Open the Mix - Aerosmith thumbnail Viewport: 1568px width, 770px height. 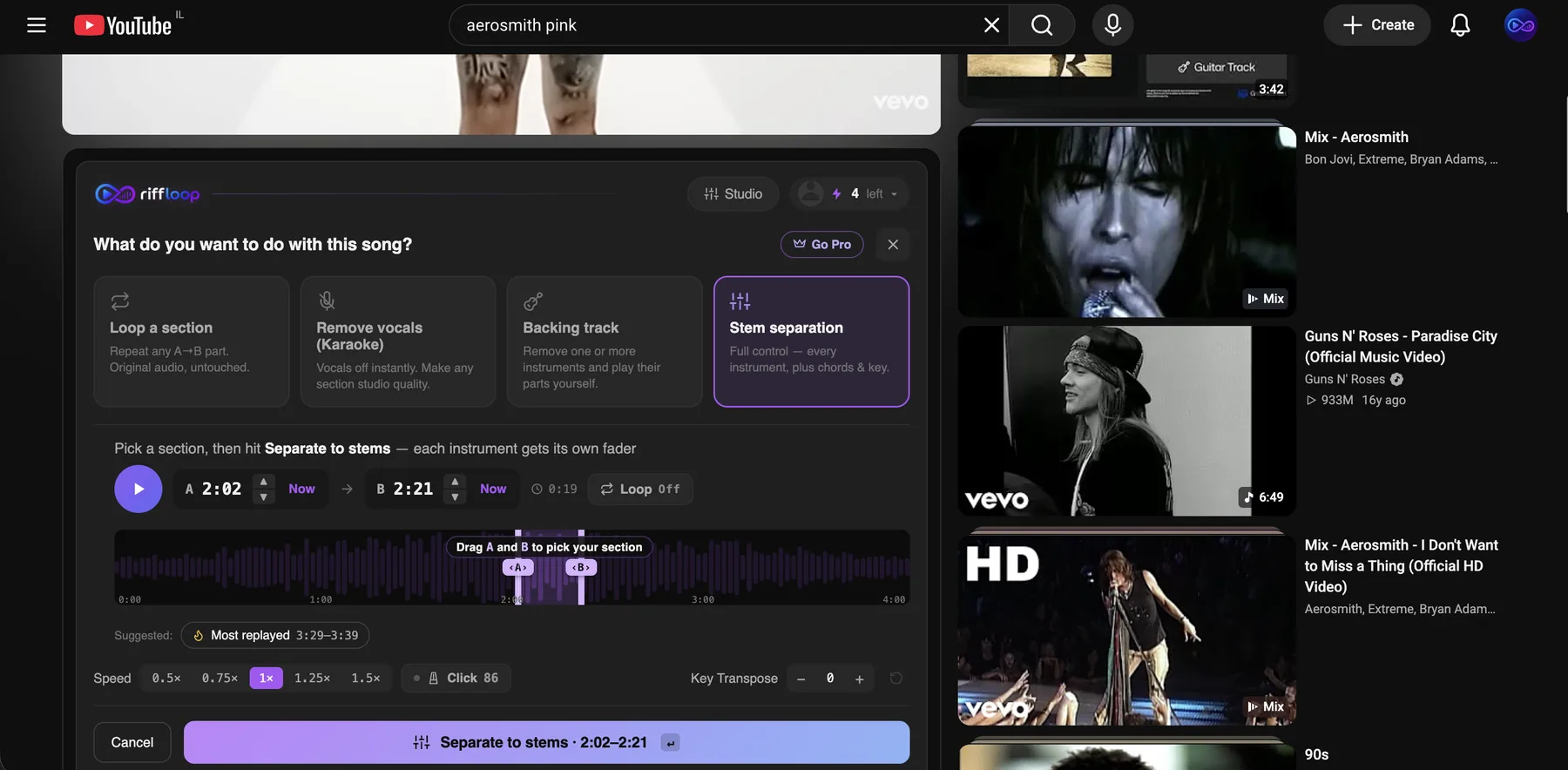click(x=1126, y=222)
